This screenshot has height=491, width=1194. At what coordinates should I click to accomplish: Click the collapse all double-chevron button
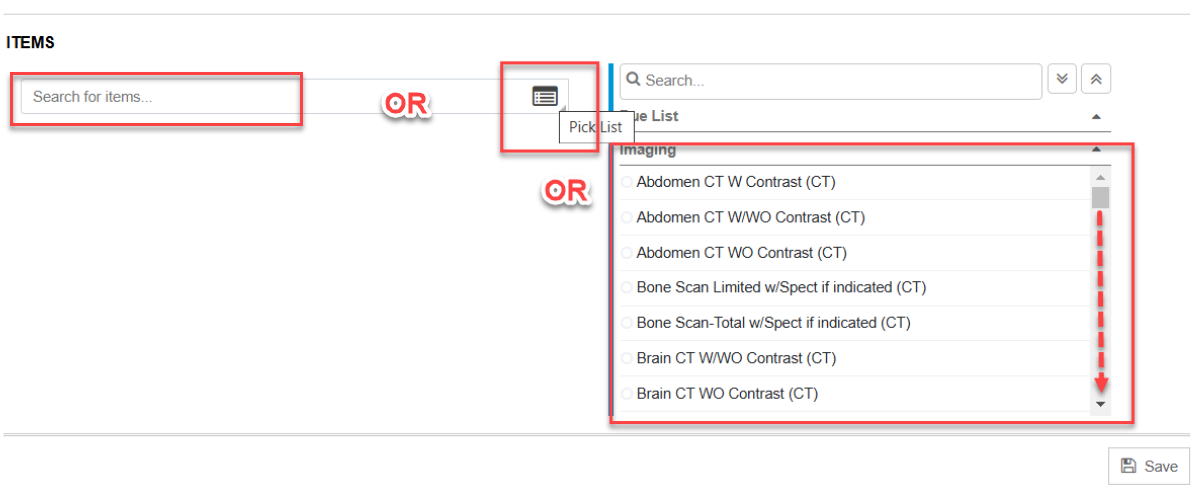1096,80
